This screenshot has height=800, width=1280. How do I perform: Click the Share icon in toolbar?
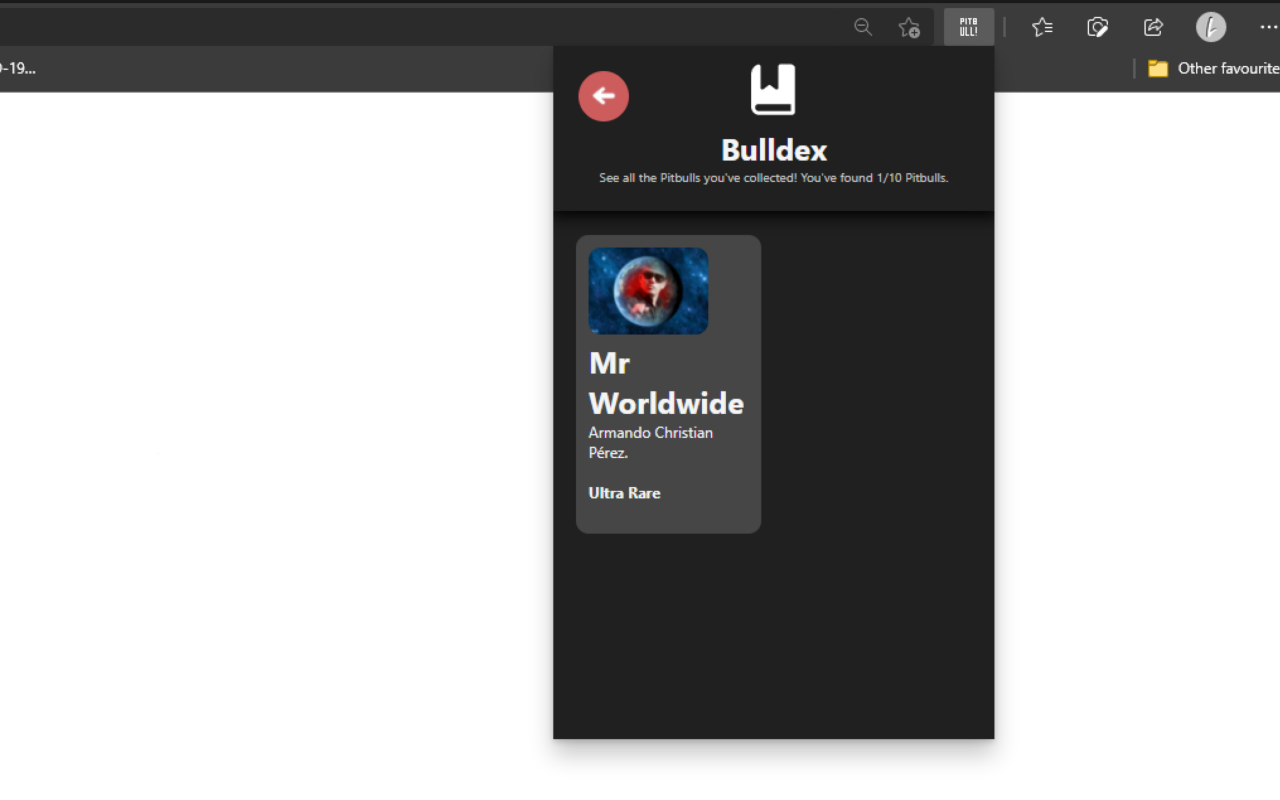[x=1153, y=27]
